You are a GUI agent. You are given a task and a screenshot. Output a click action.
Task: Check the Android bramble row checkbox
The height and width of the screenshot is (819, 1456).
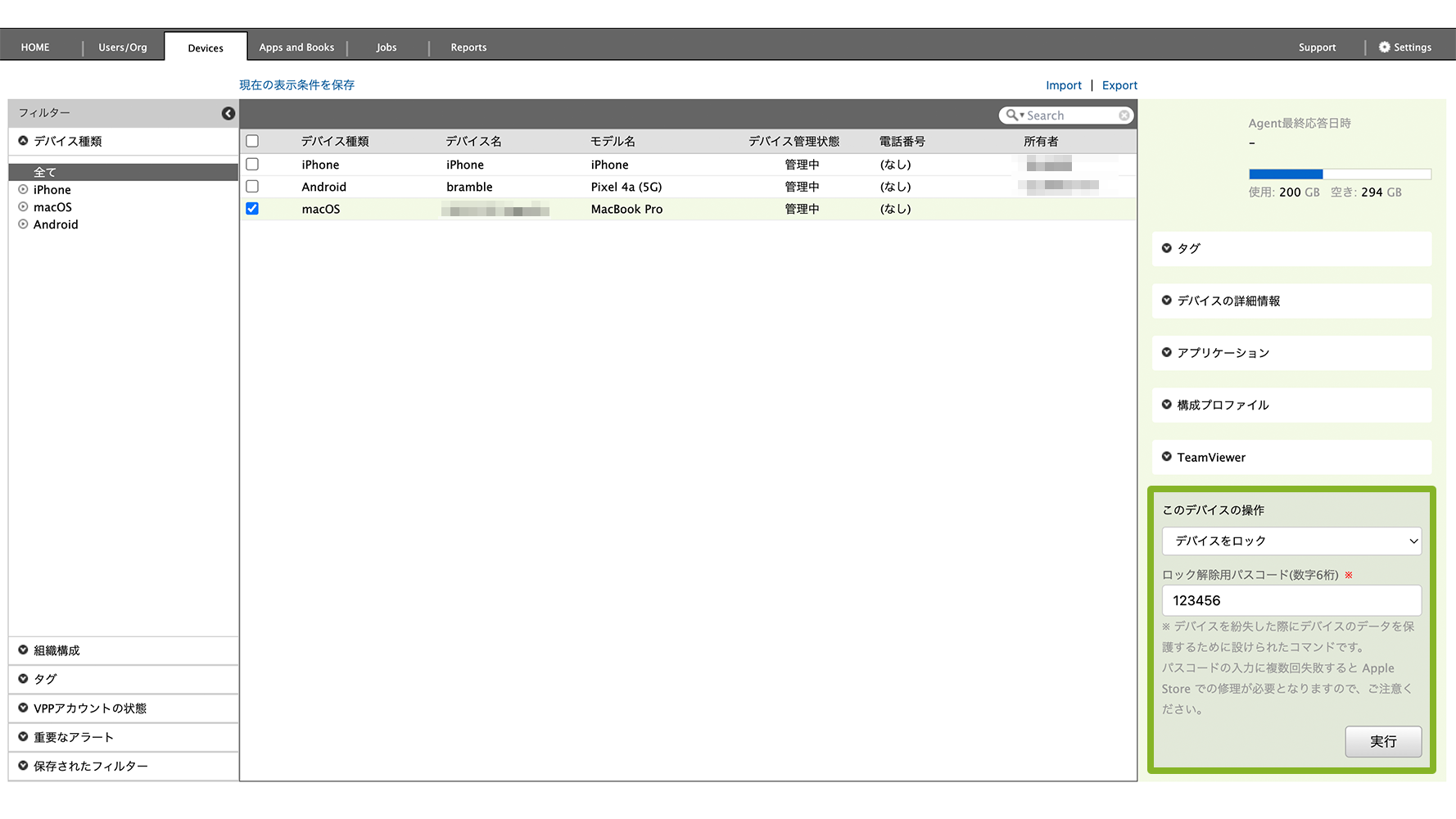[x=252, y=187]
